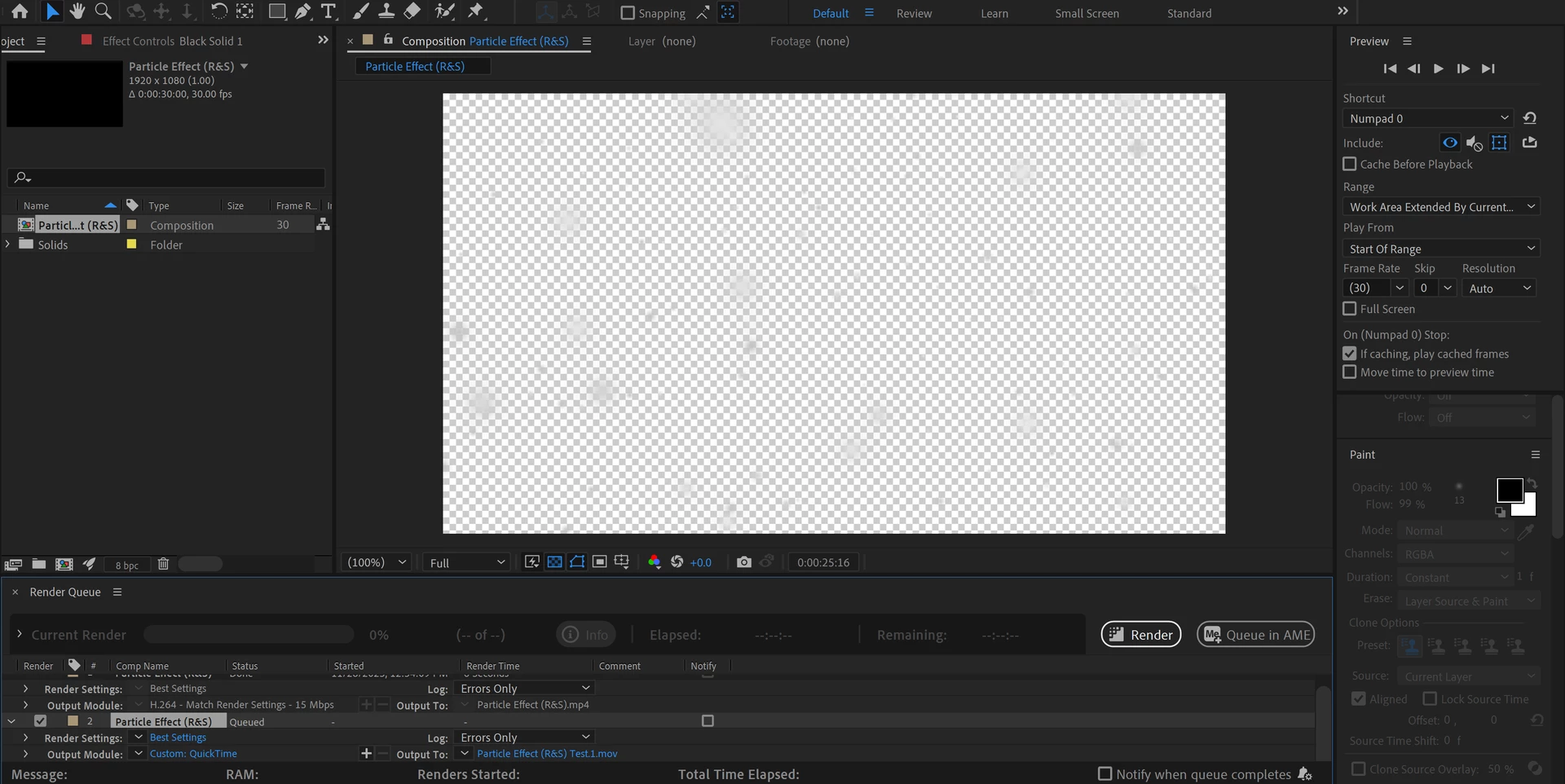
Task: Take a snapshot with the camera icon
Action: [x=743, y=562]
